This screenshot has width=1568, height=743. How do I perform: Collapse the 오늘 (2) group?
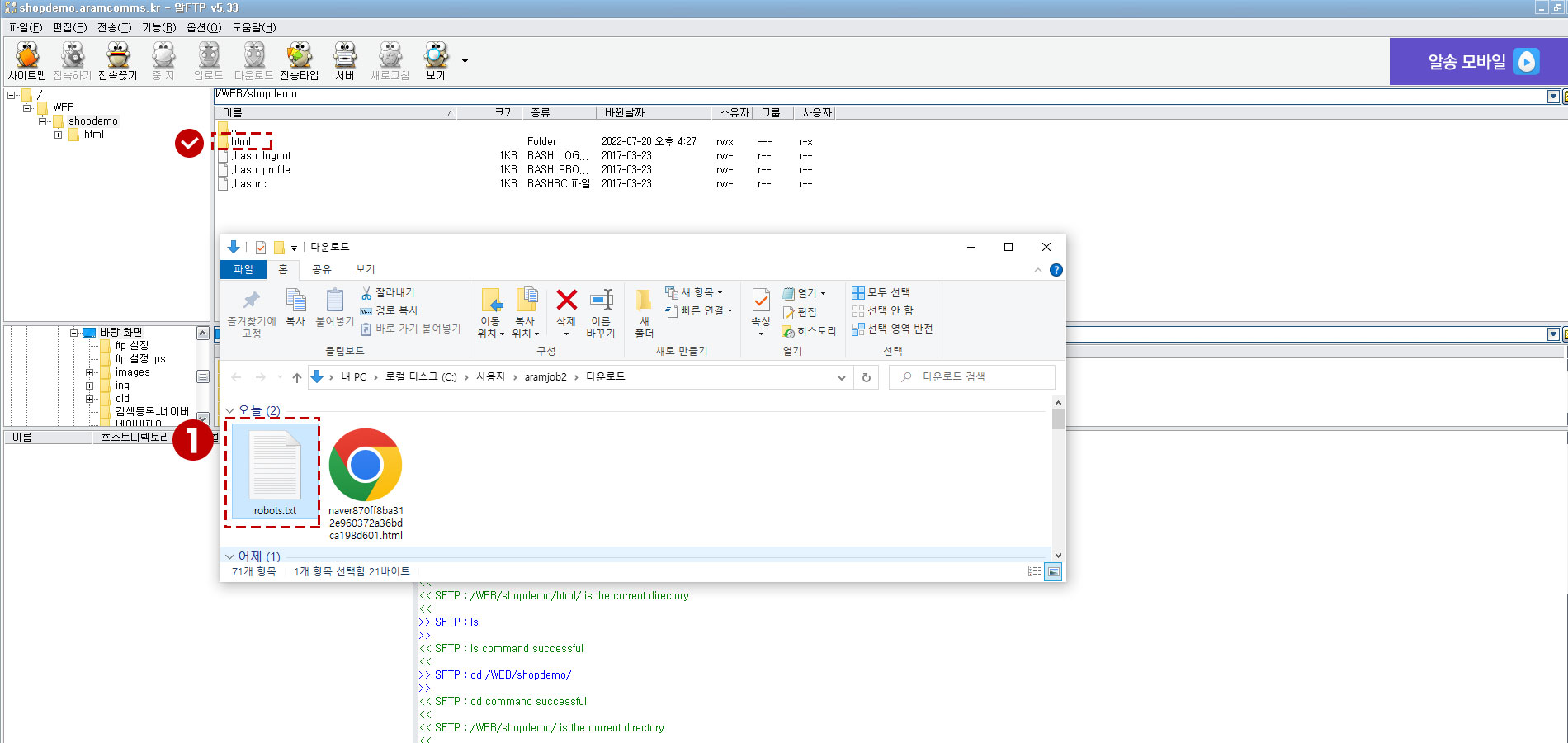(x=230, y=410)
